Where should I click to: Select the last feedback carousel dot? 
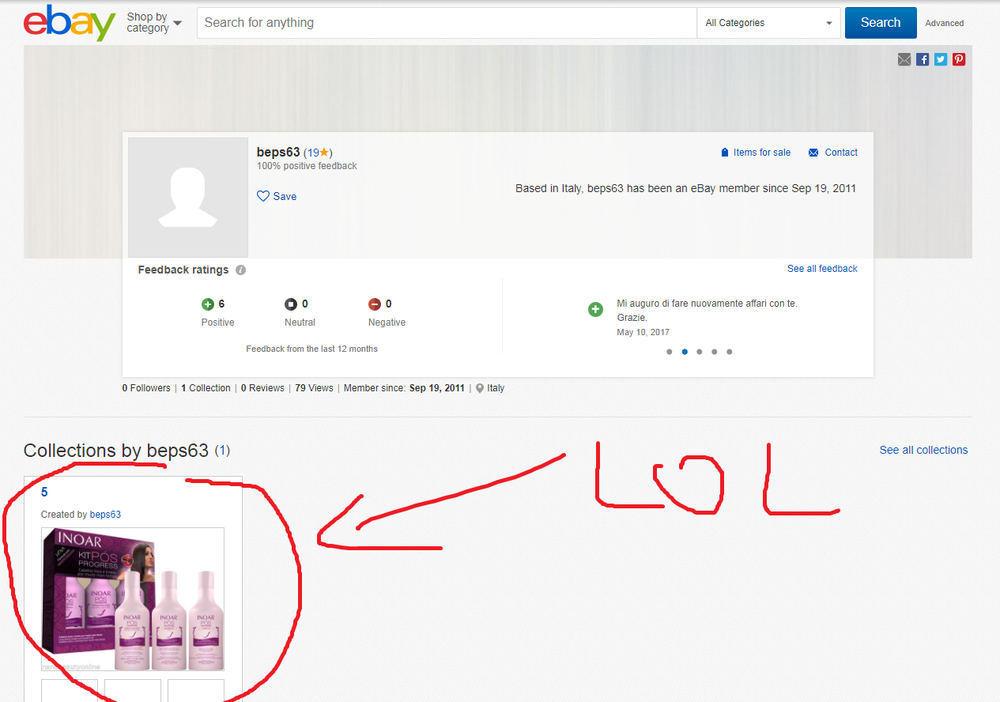730,352
